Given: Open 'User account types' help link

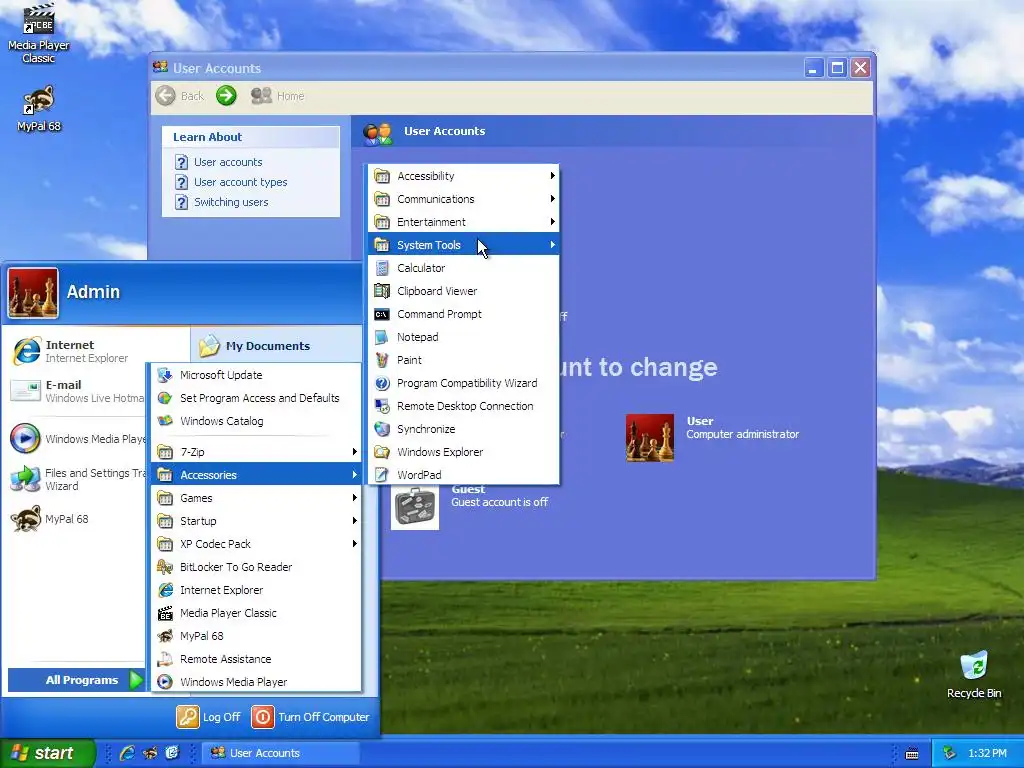Looking at the screenshot, I should point(240,182).
